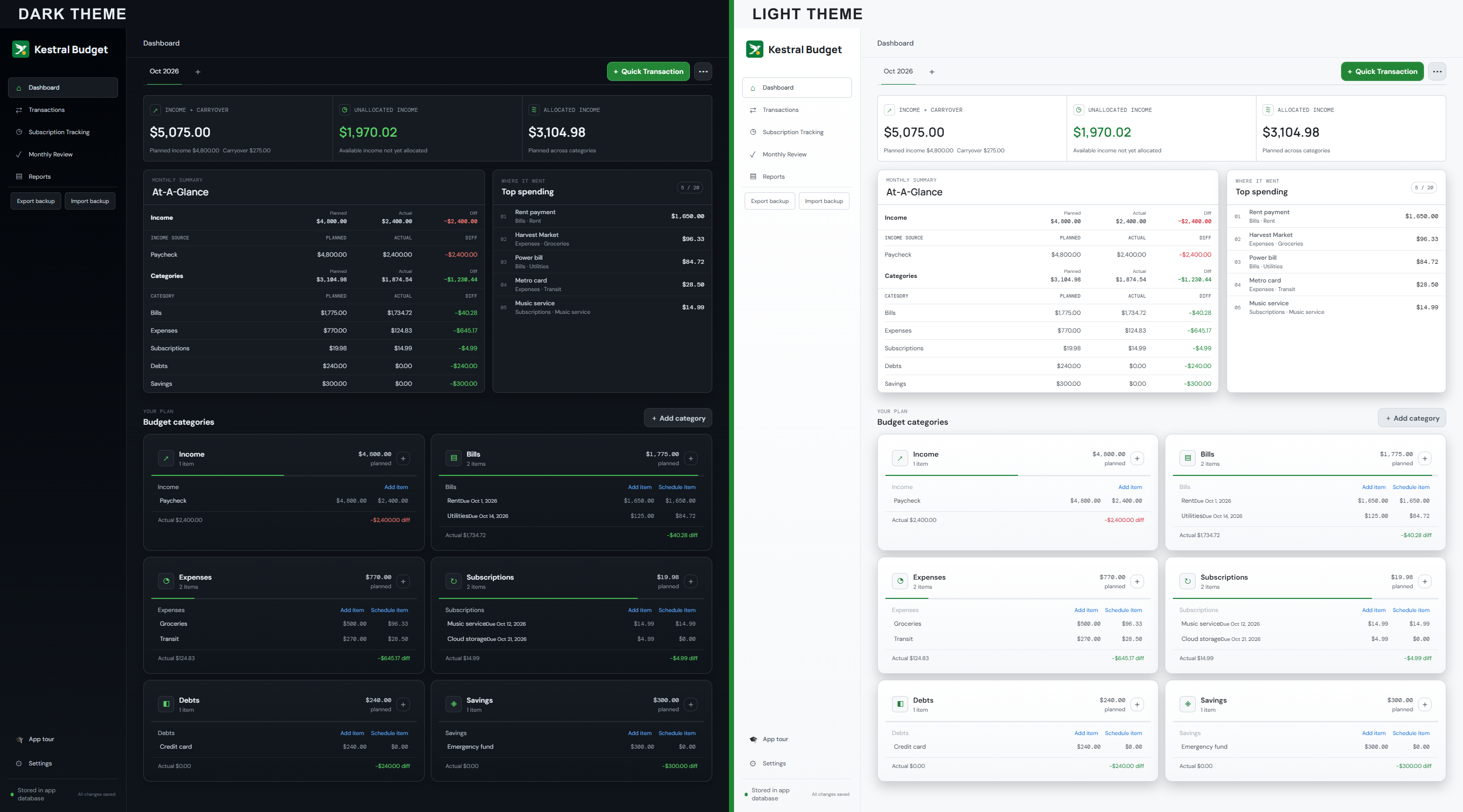This screenshot has height=812, width=1463.
Task: Click the Kestral Budget logo in dark theme
Action: coord(21,50)
